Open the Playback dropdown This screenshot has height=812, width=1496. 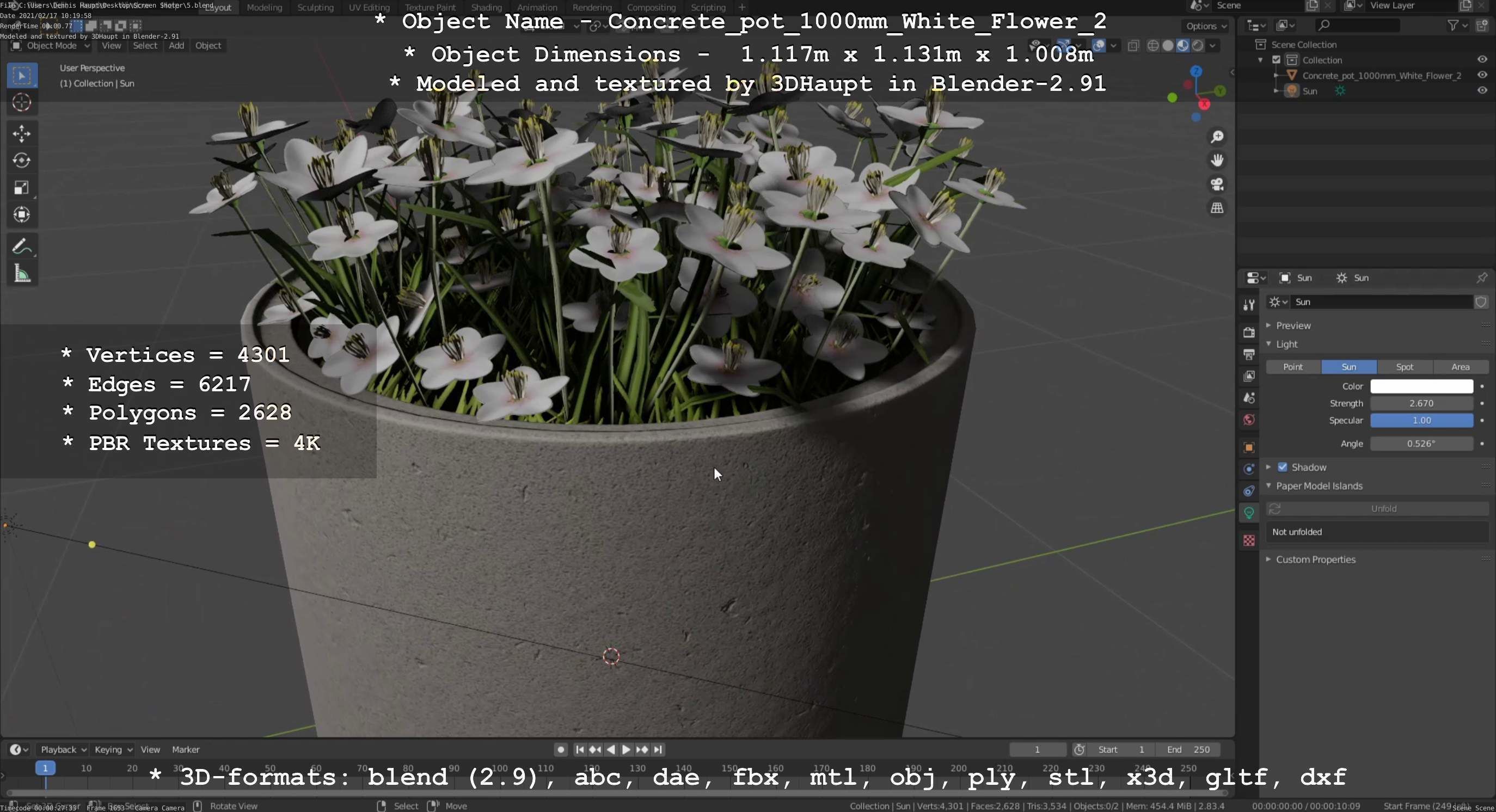[63, 749]
